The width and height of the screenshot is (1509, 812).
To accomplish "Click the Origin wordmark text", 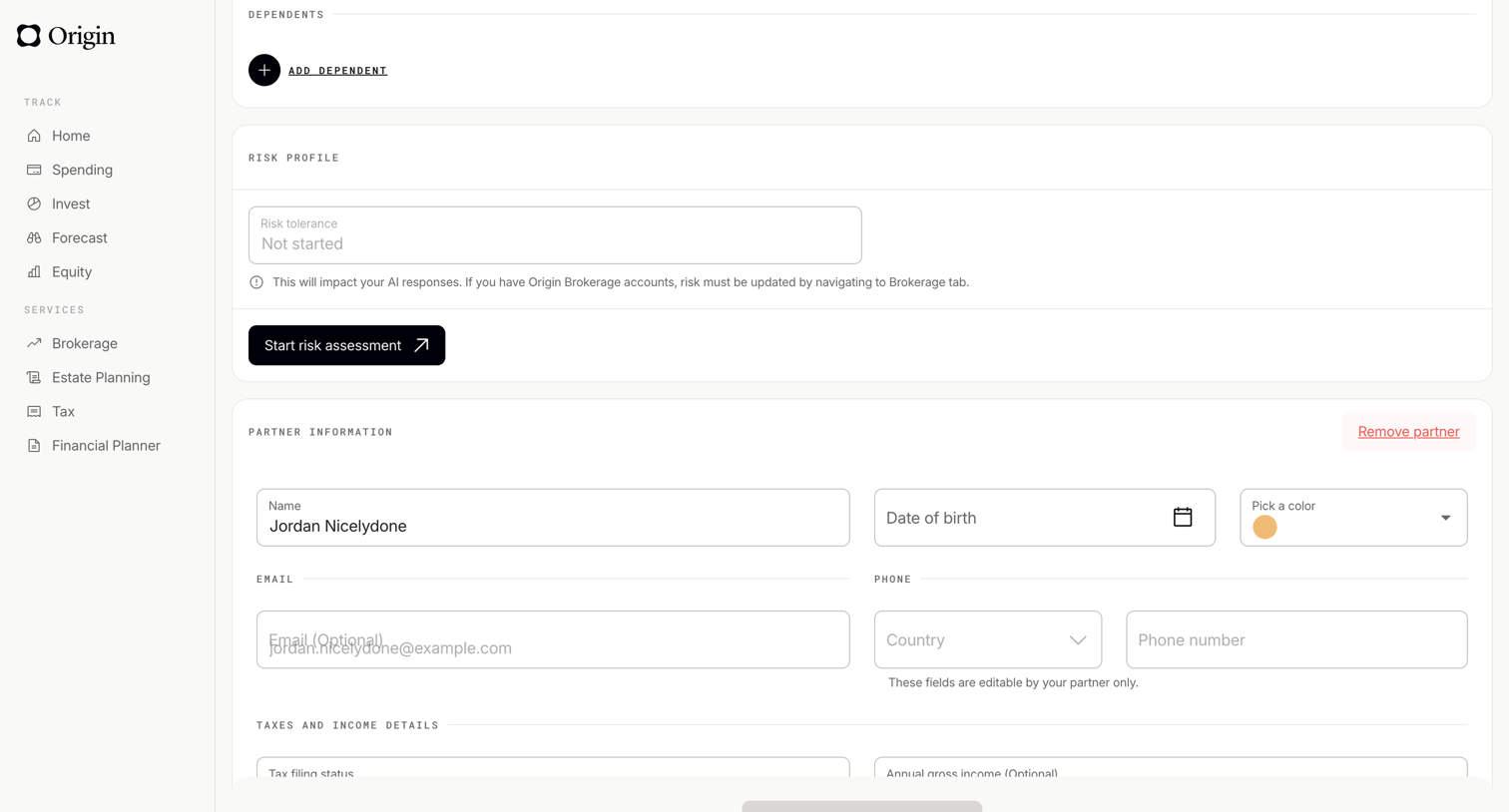I will (82, 37).
